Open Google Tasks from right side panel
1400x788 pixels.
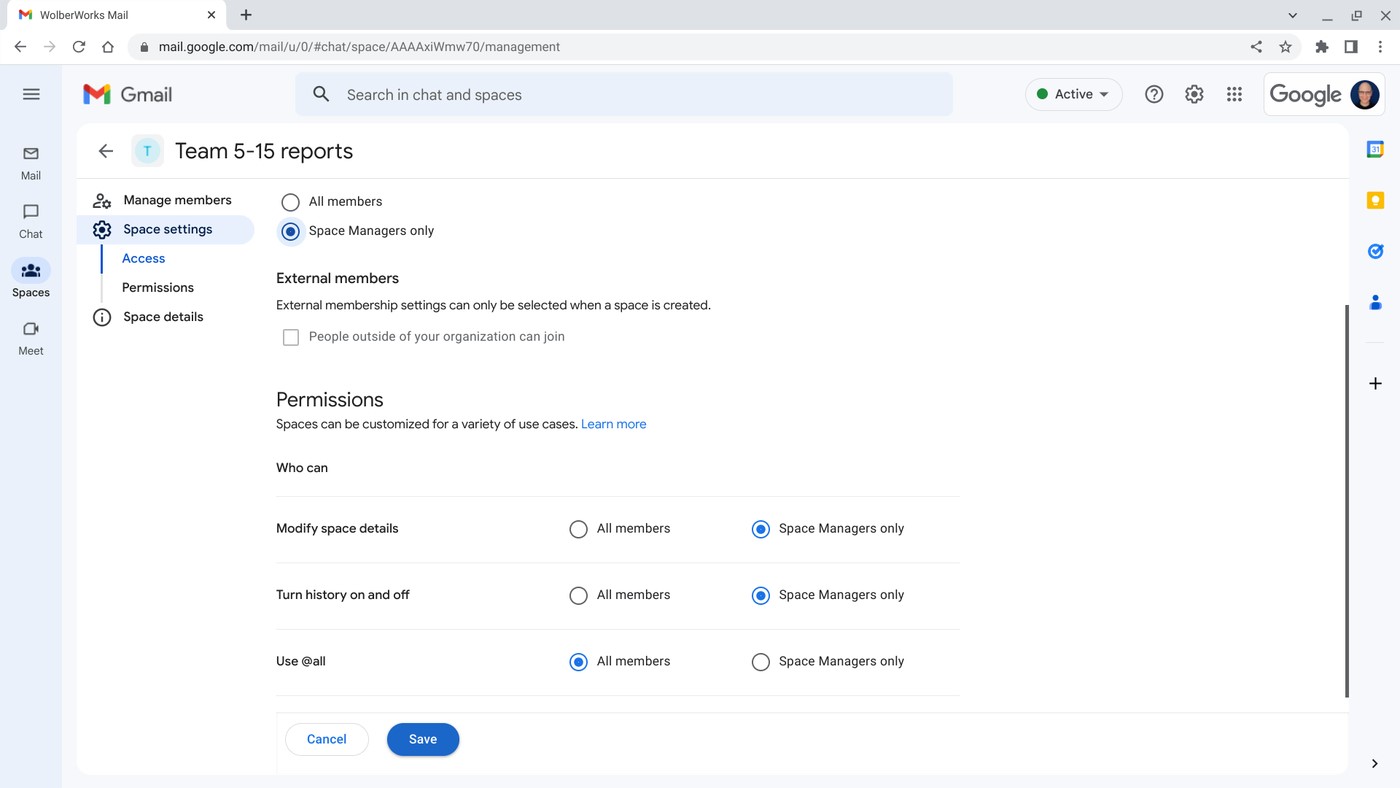pos(1374,251)
